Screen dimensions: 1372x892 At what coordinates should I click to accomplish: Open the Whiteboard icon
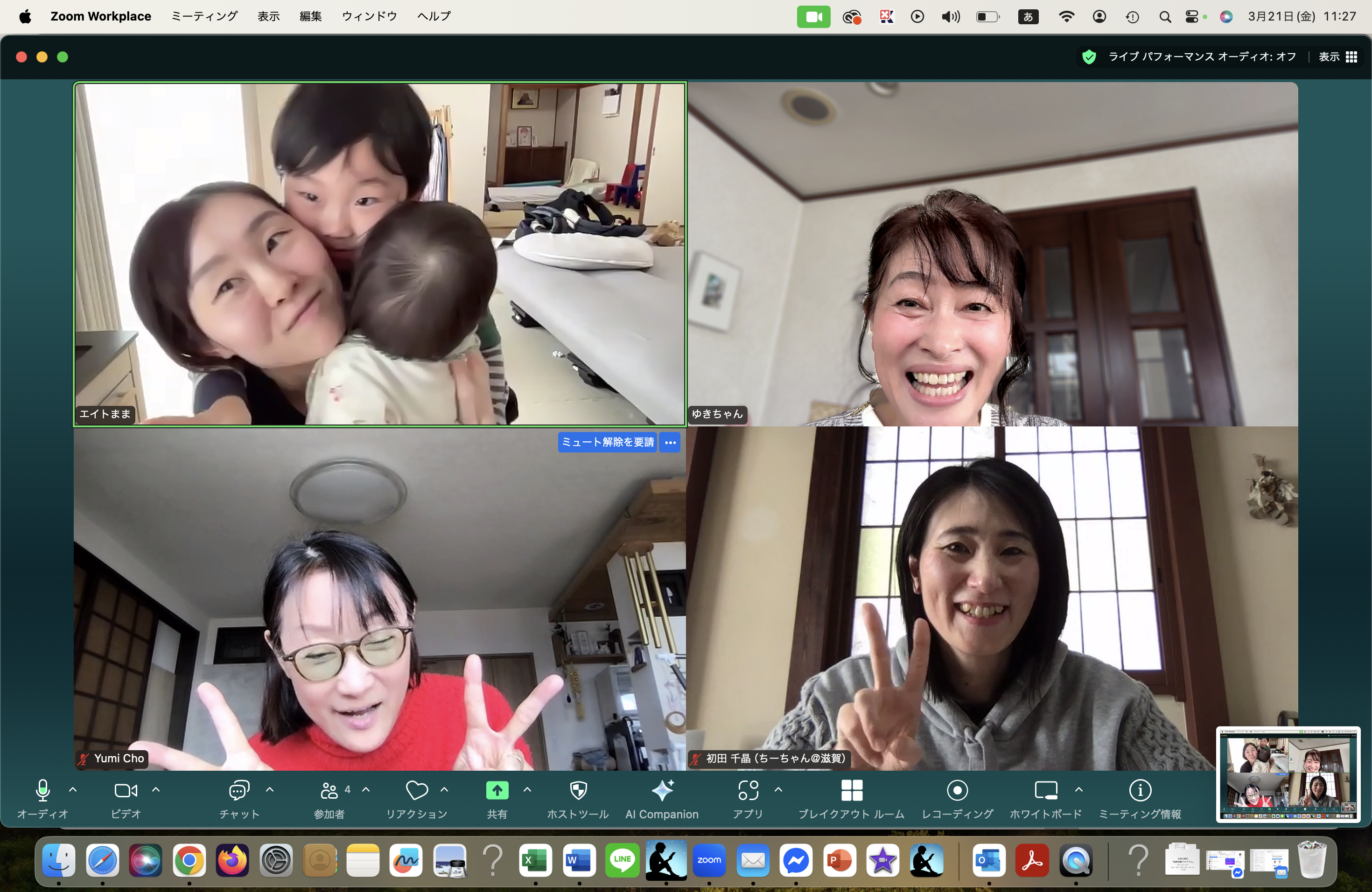tap(1045, 791)
